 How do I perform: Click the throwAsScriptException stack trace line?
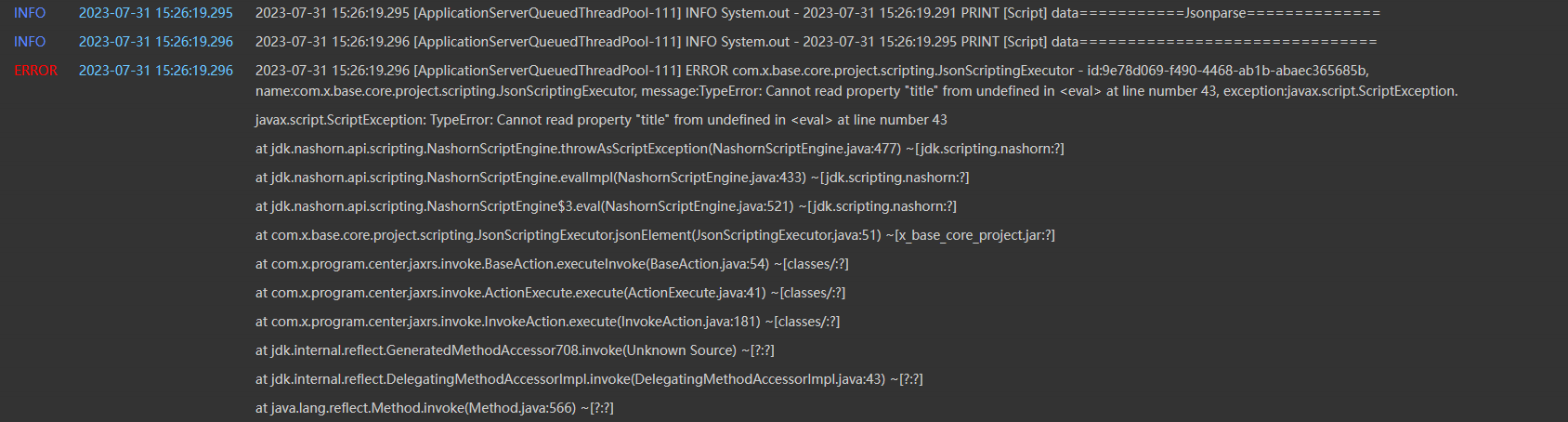pyautogui.click(x=660, y=149)
